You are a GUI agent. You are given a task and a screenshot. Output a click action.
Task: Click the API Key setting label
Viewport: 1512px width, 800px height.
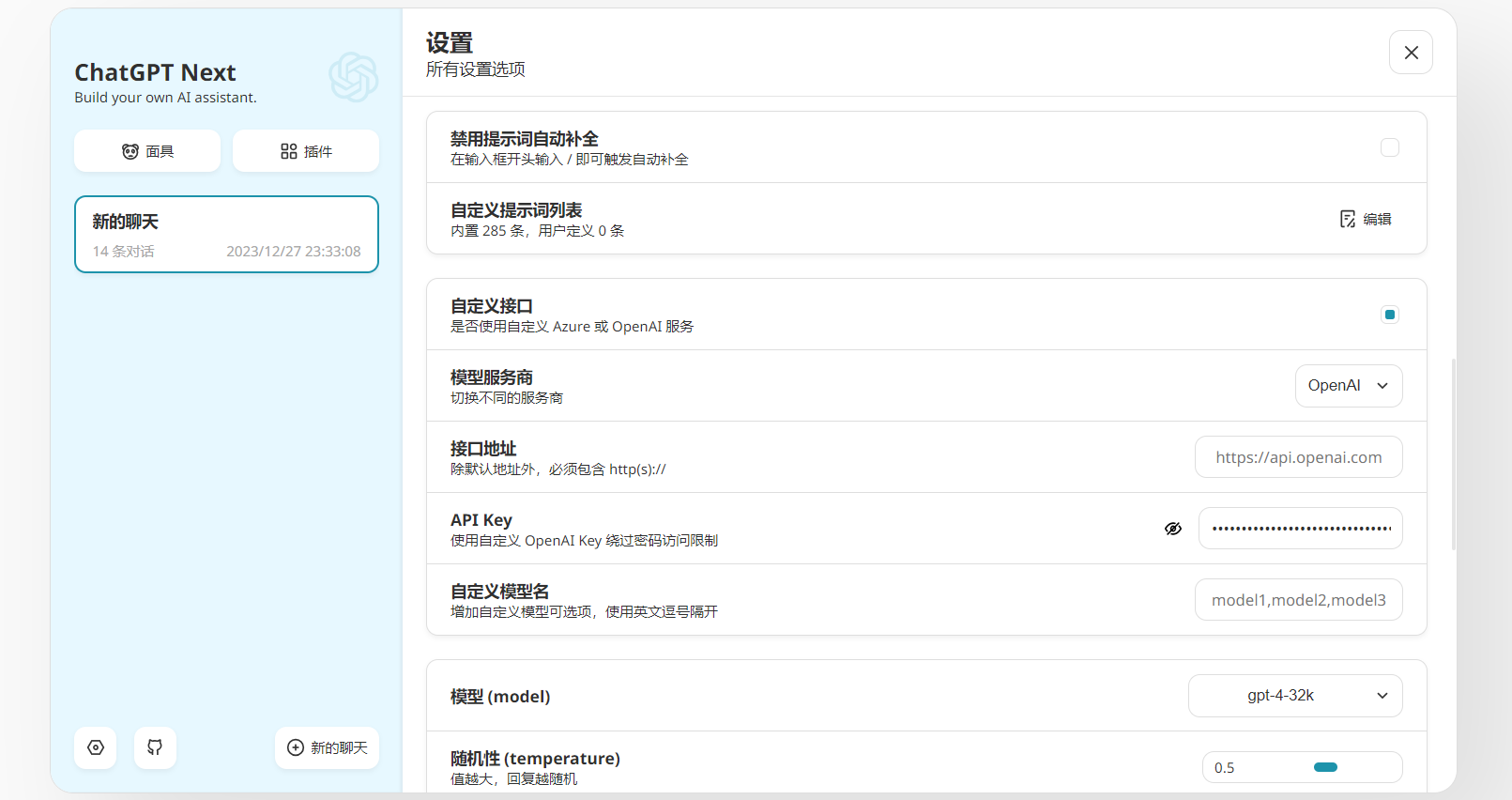coord(481,520)
